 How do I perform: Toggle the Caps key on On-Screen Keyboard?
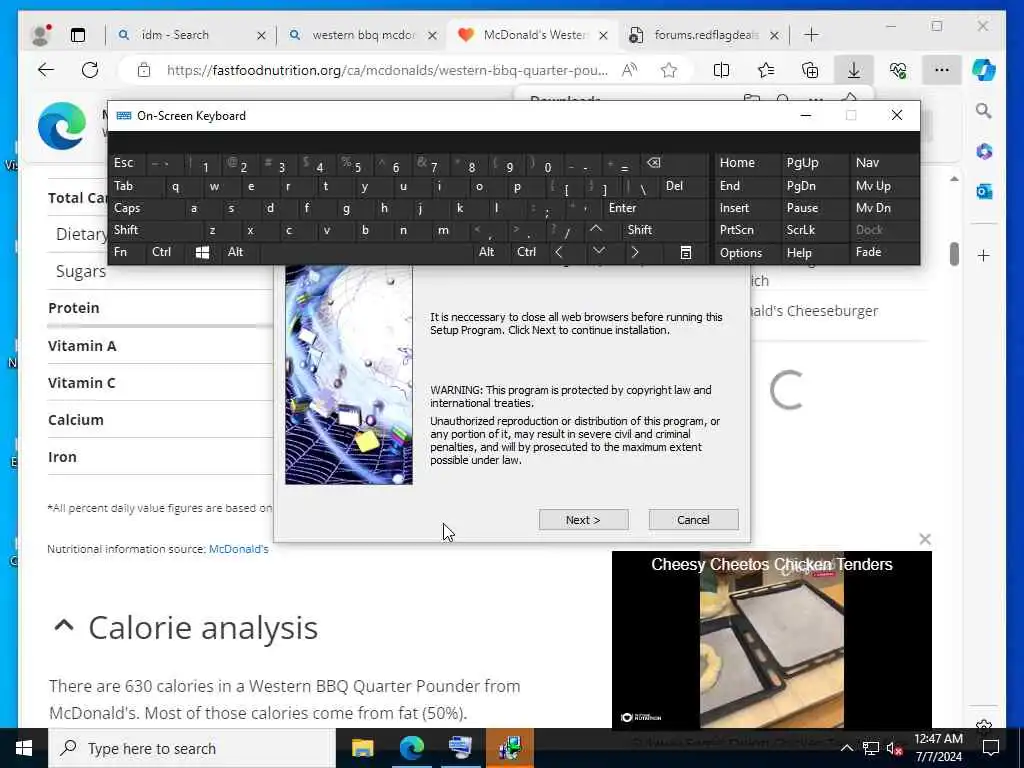tap(127, 208)
